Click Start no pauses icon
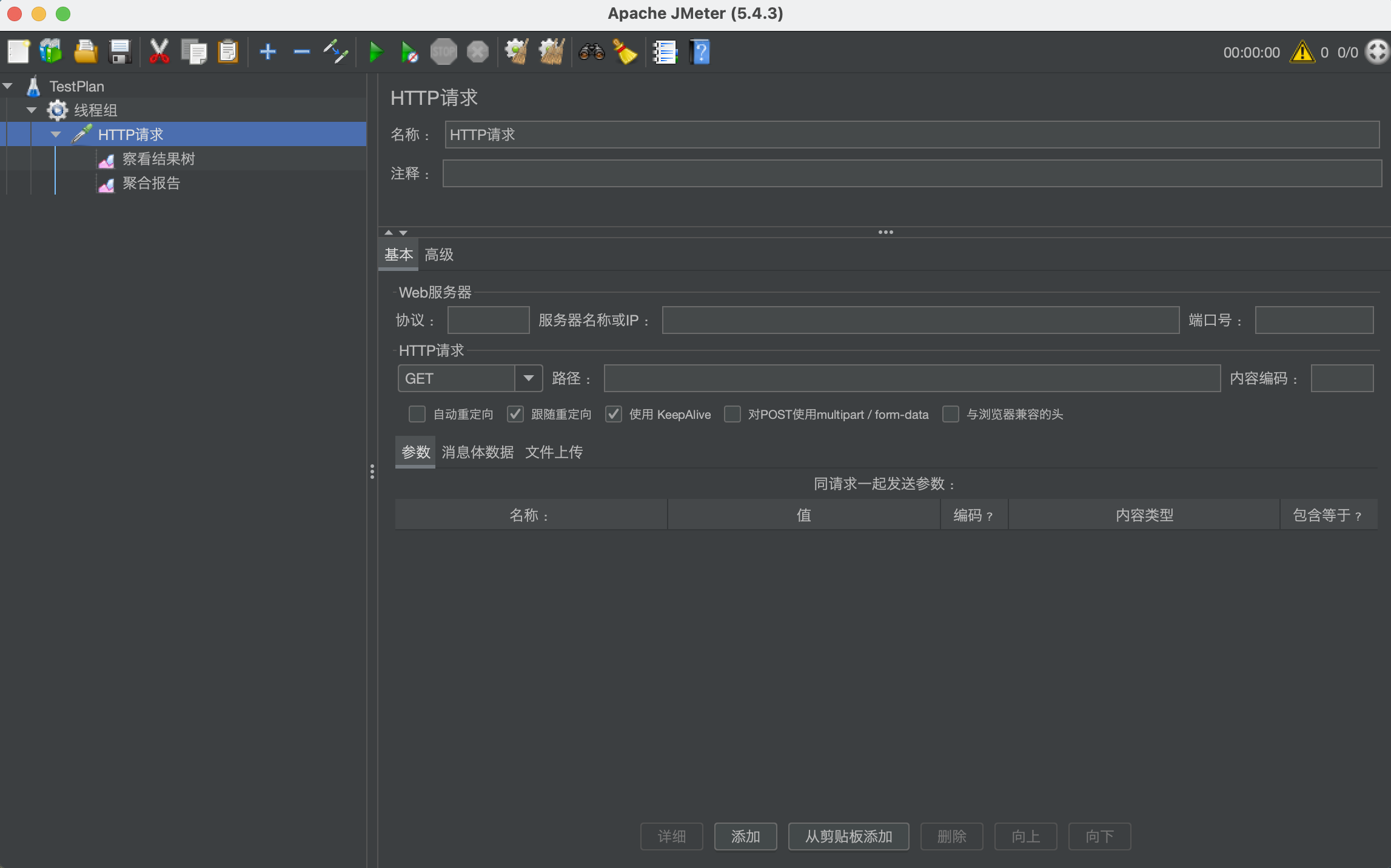 pyautogui.click(x=409, y=52)
